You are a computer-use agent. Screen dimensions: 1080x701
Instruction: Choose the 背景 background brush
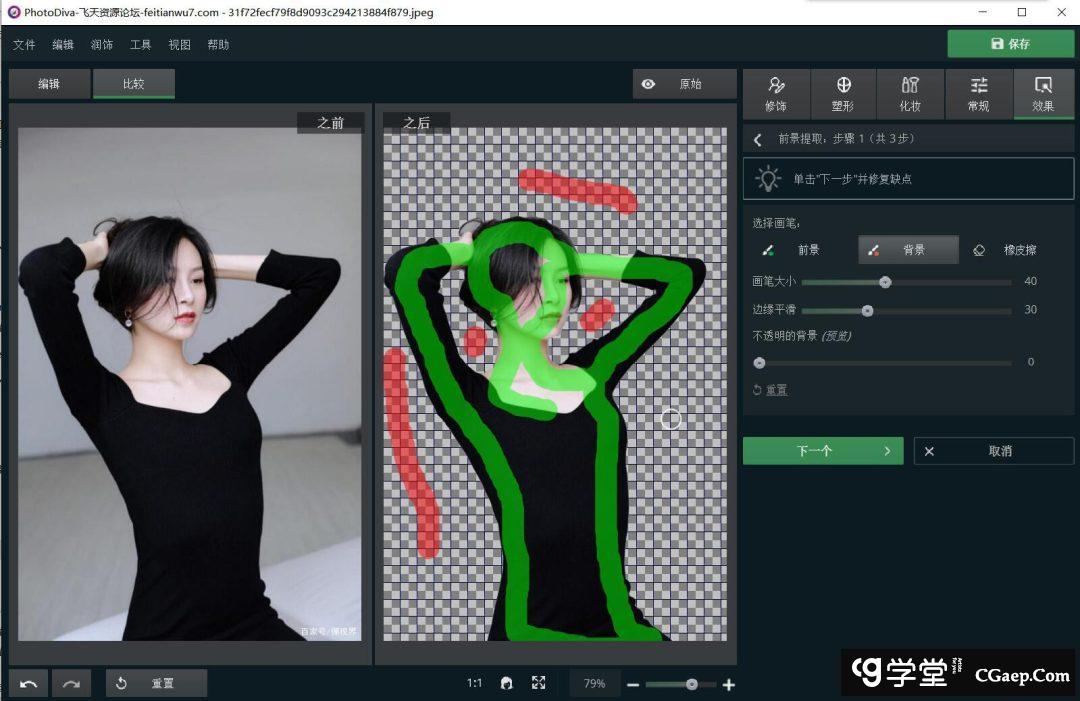(x=907, y=250)
